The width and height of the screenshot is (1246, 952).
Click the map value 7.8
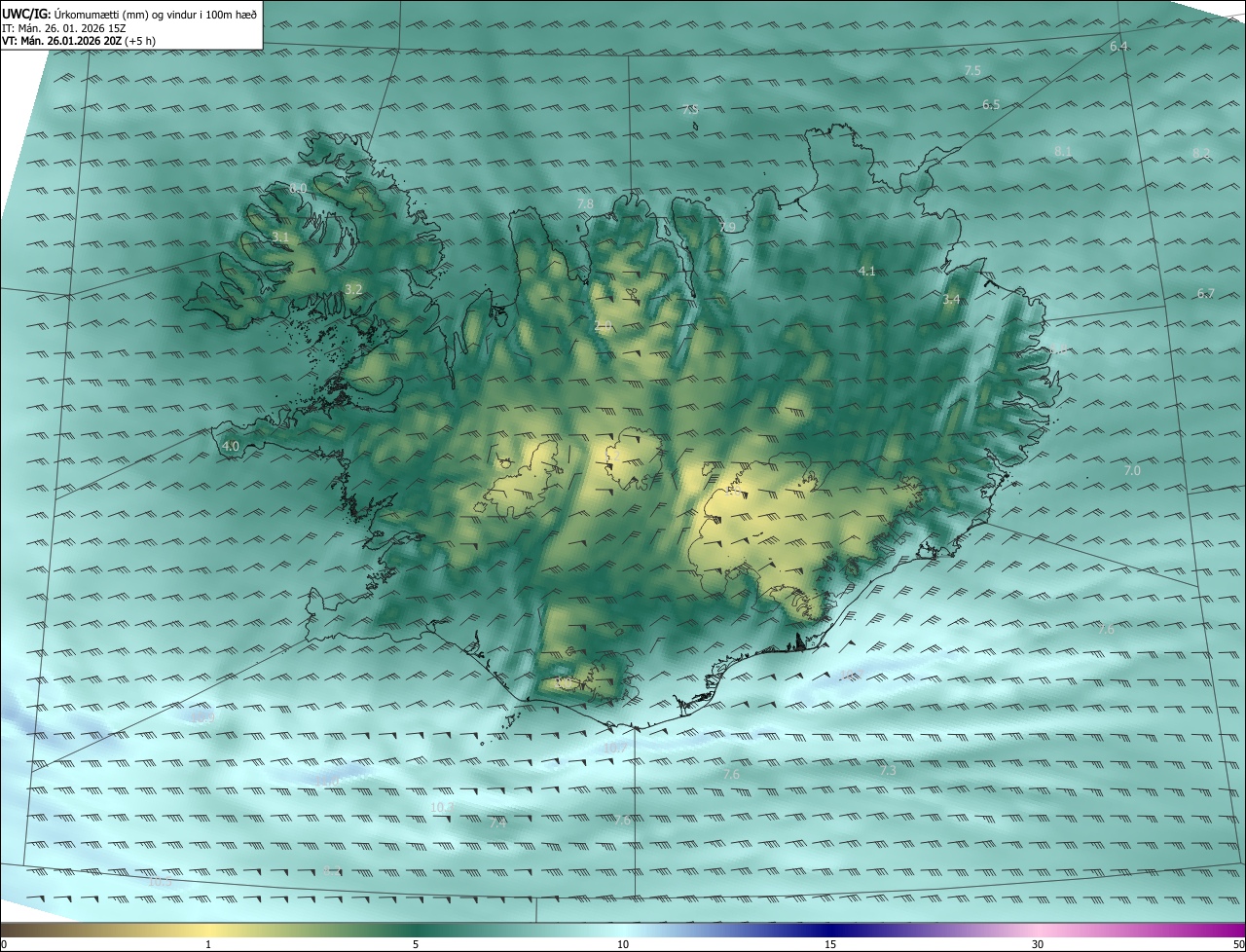point(585,203)
